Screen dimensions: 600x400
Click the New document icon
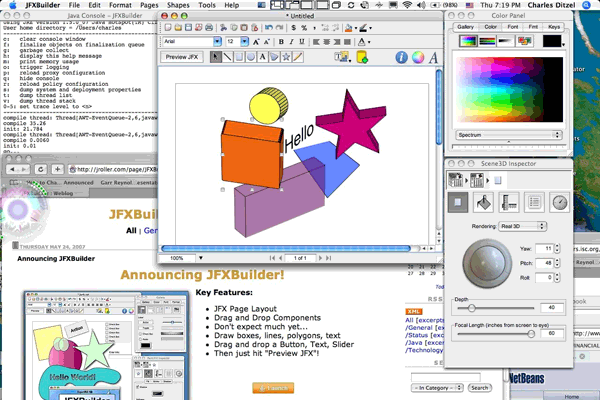click(168, 28)
